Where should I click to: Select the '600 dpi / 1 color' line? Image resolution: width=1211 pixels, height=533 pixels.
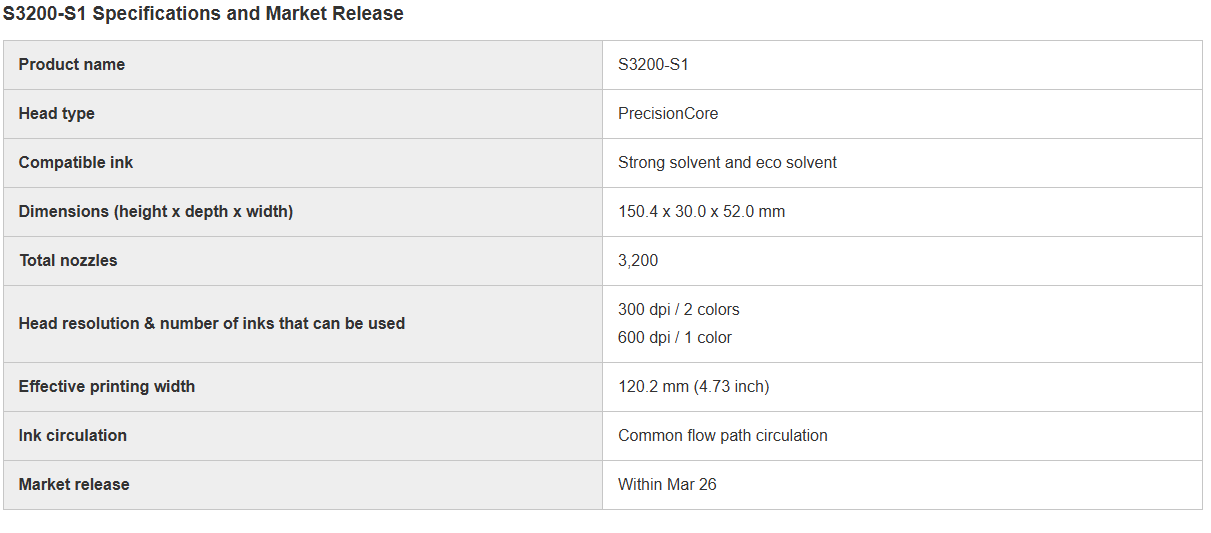[675, 338]
